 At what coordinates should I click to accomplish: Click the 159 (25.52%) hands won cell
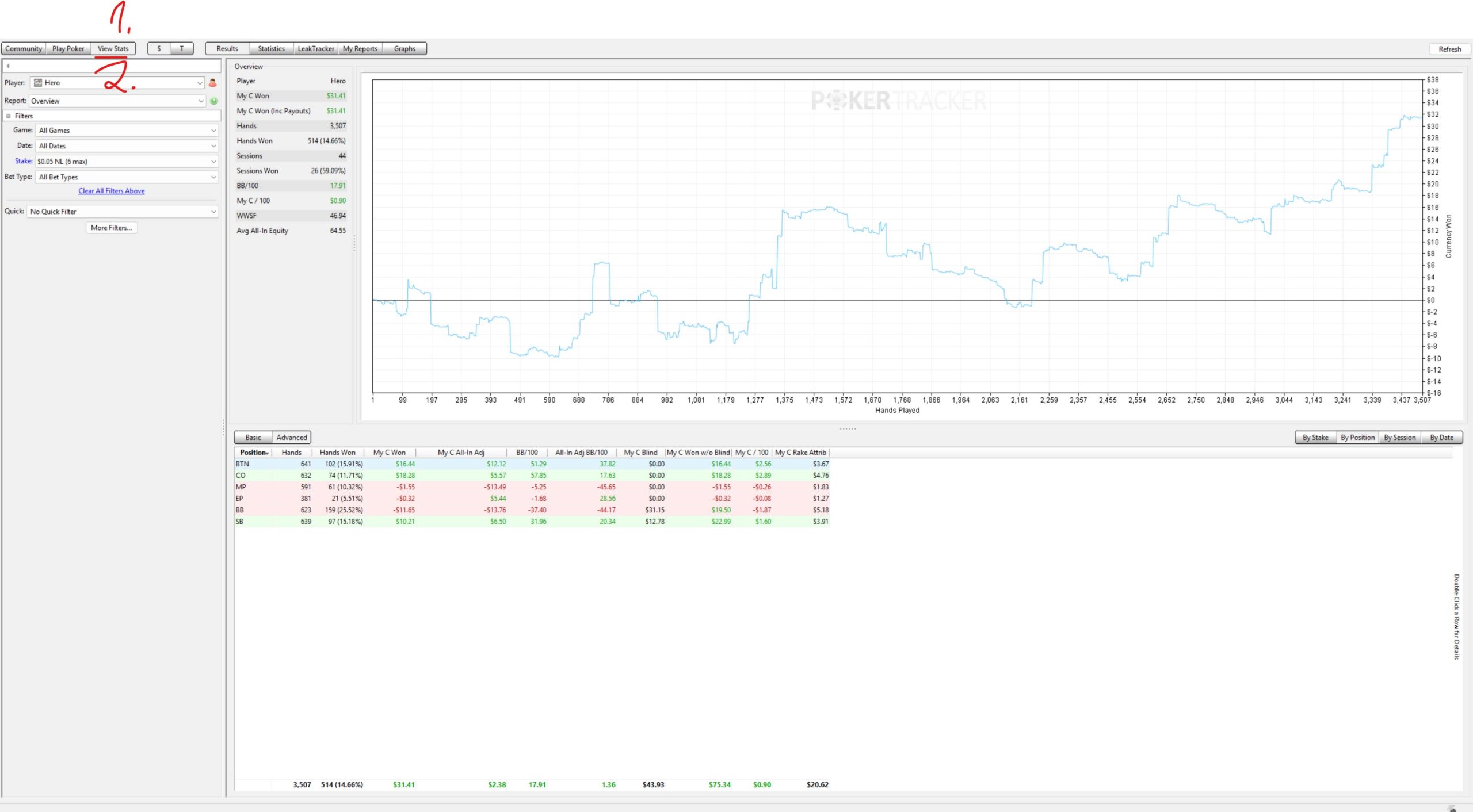344,510
